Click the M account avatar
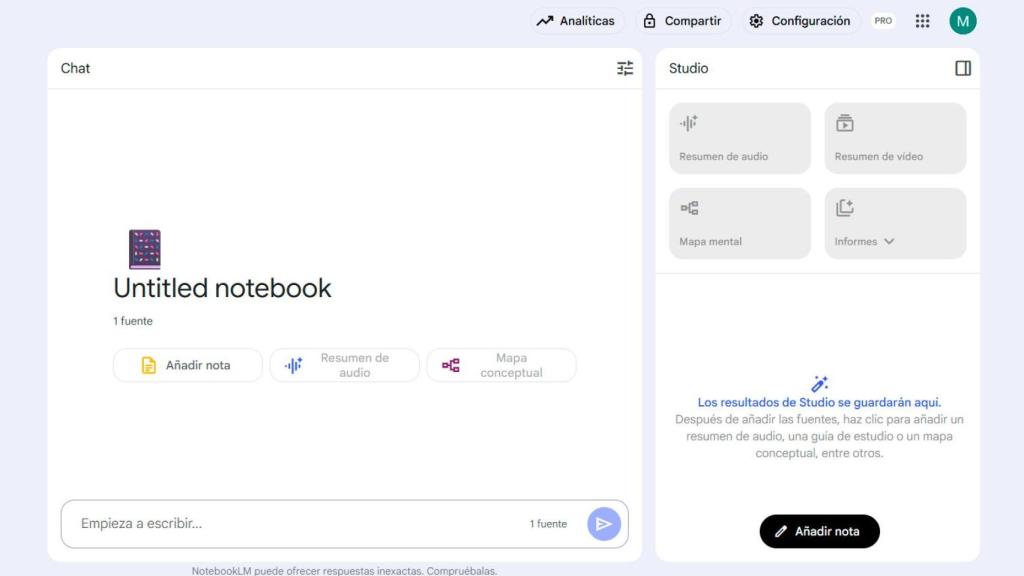Screen dimensions: 1024x576 962,20
